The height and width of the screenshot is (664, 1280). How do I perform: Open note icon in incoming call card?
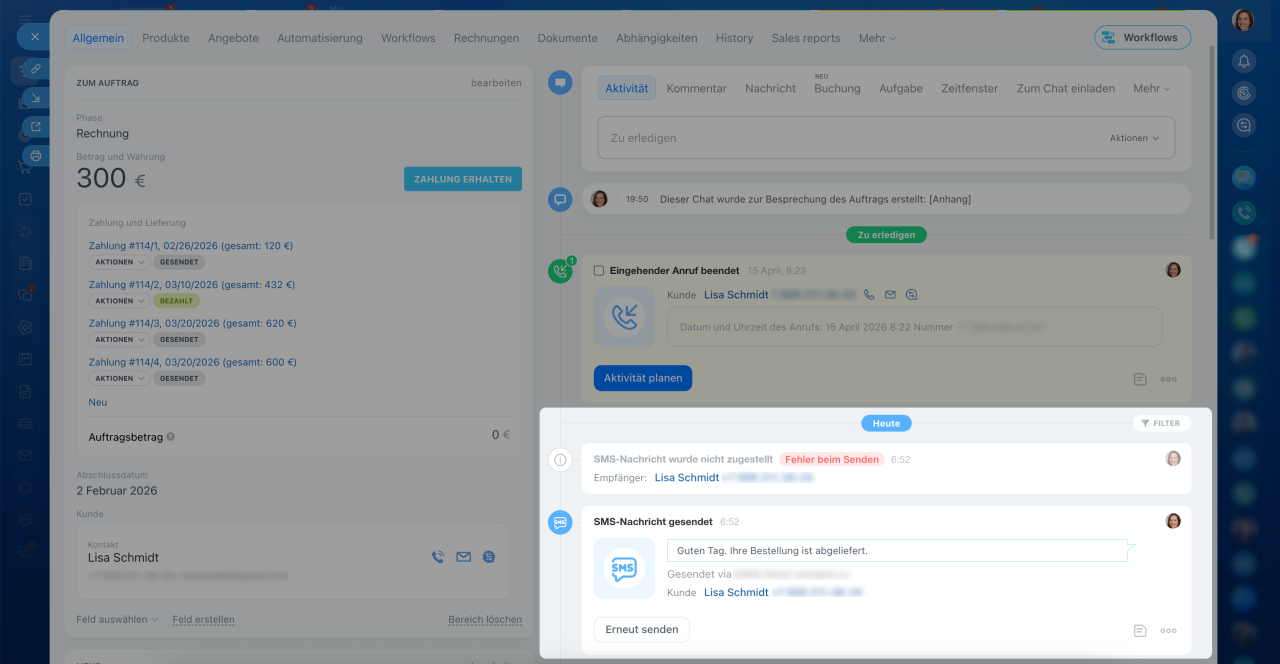click(1140, 379)
